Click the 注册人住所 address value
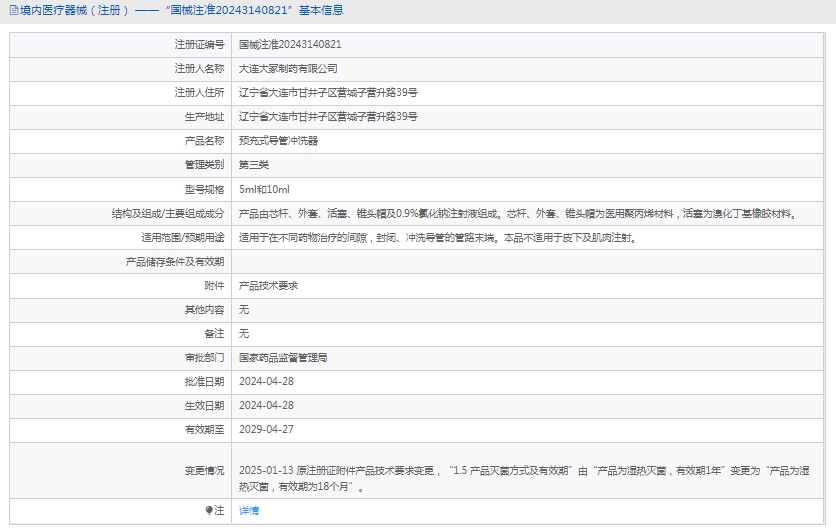Image resolution: width=836 pixels, height=529 pixels. pyautogui.click(x=328, y=93)
